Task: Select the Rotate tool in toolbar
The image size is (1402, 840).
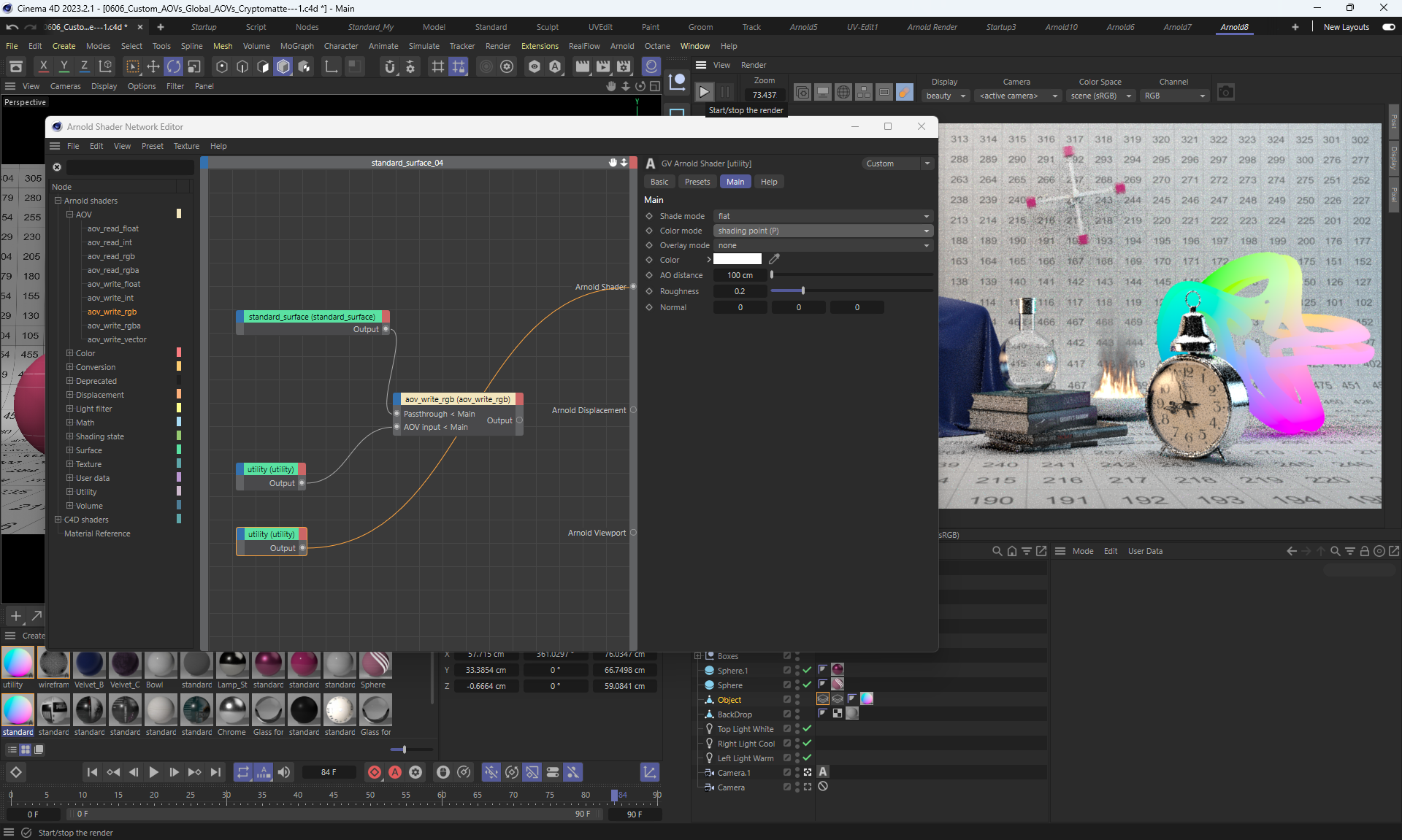Action: (x=173, y=67)
